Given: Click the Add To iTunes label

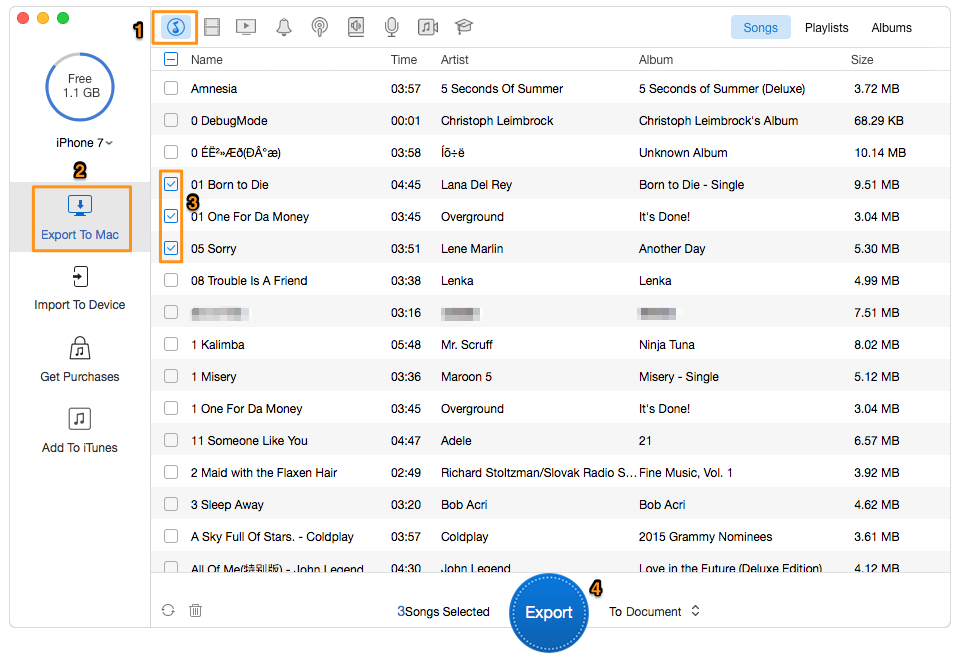Looking at the screenshot, I should 80,448.
